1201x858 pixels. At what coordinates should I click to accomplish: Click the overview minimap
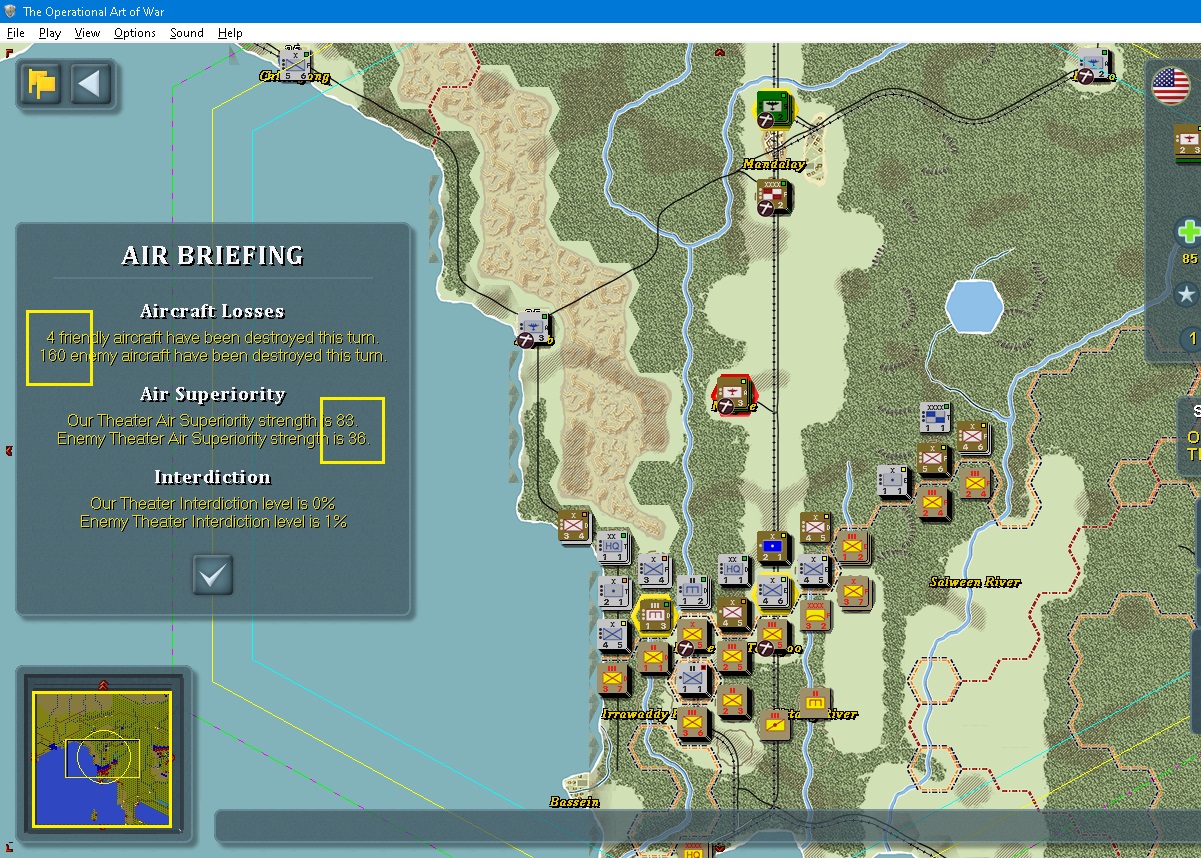tap(101, 758)
